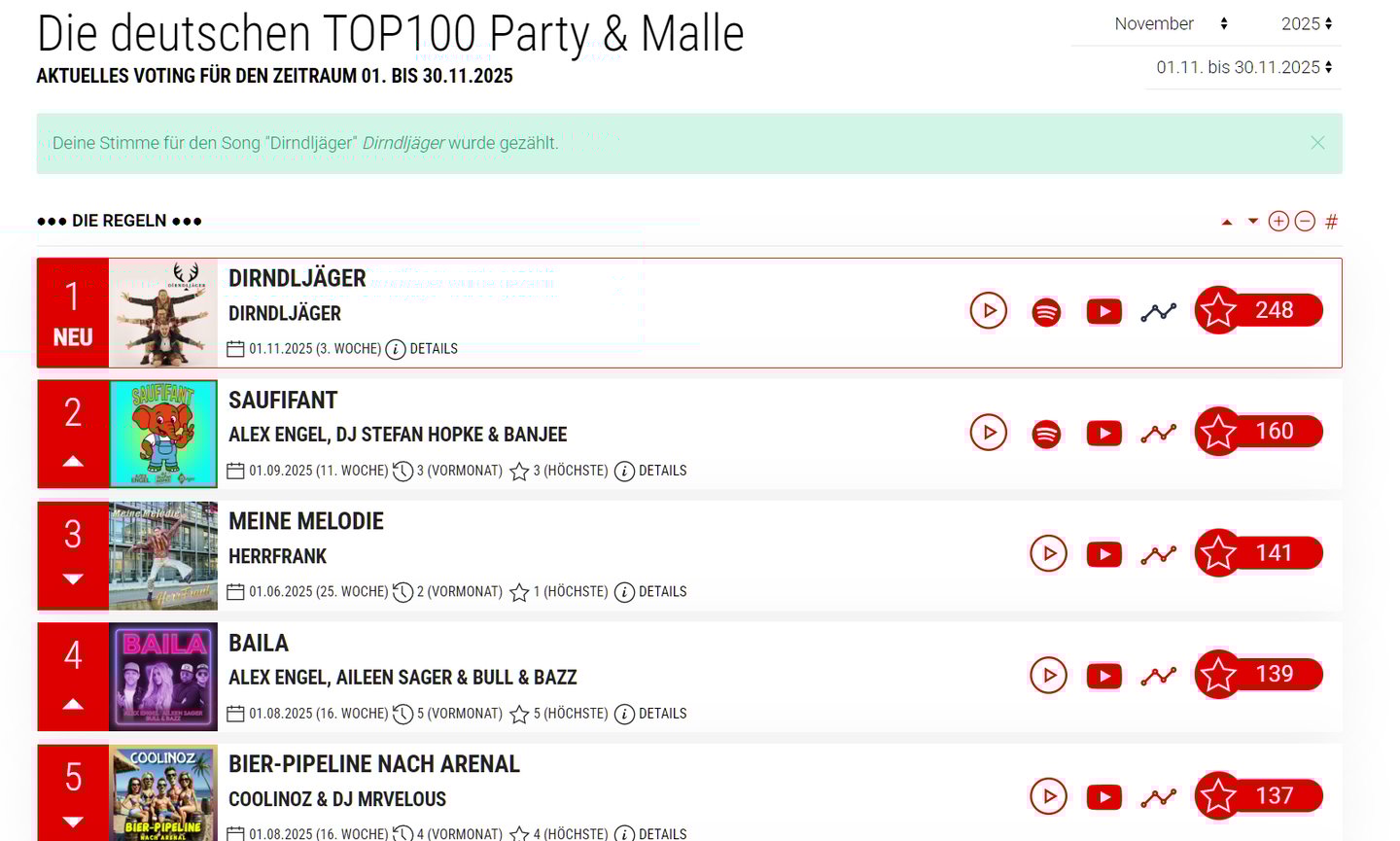Open Details for Meine Melodie
This screenshot has height=841, width=1400.
click(651, 592)
